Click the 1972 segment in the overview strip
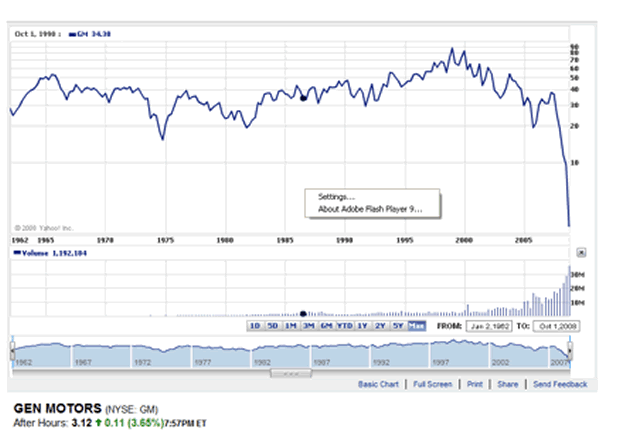The height and width of the screenshot is (436, 620). pyautogui.click(x=161, y=356)
